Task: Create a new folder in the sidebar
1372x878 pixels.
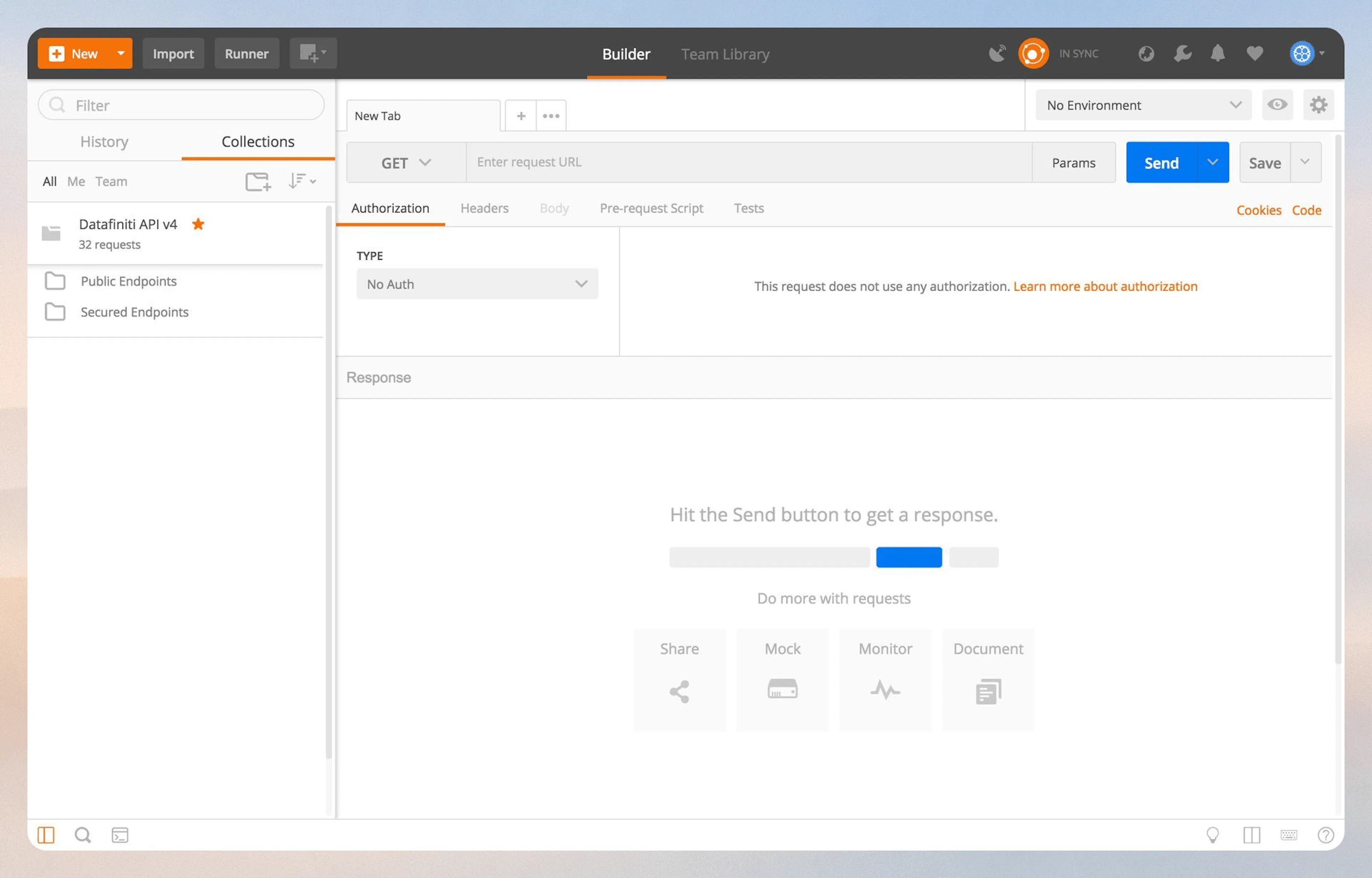Action: point(257,181)
